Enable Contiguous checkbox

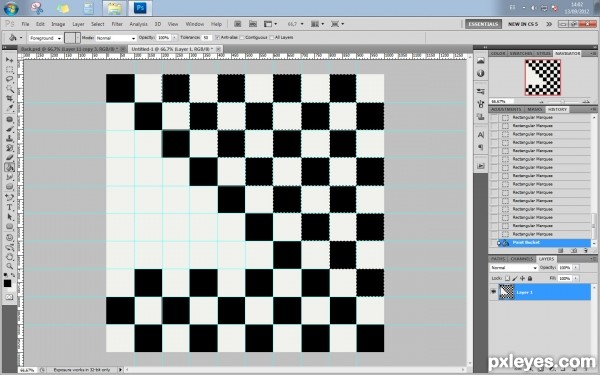(x=242, y=38)
